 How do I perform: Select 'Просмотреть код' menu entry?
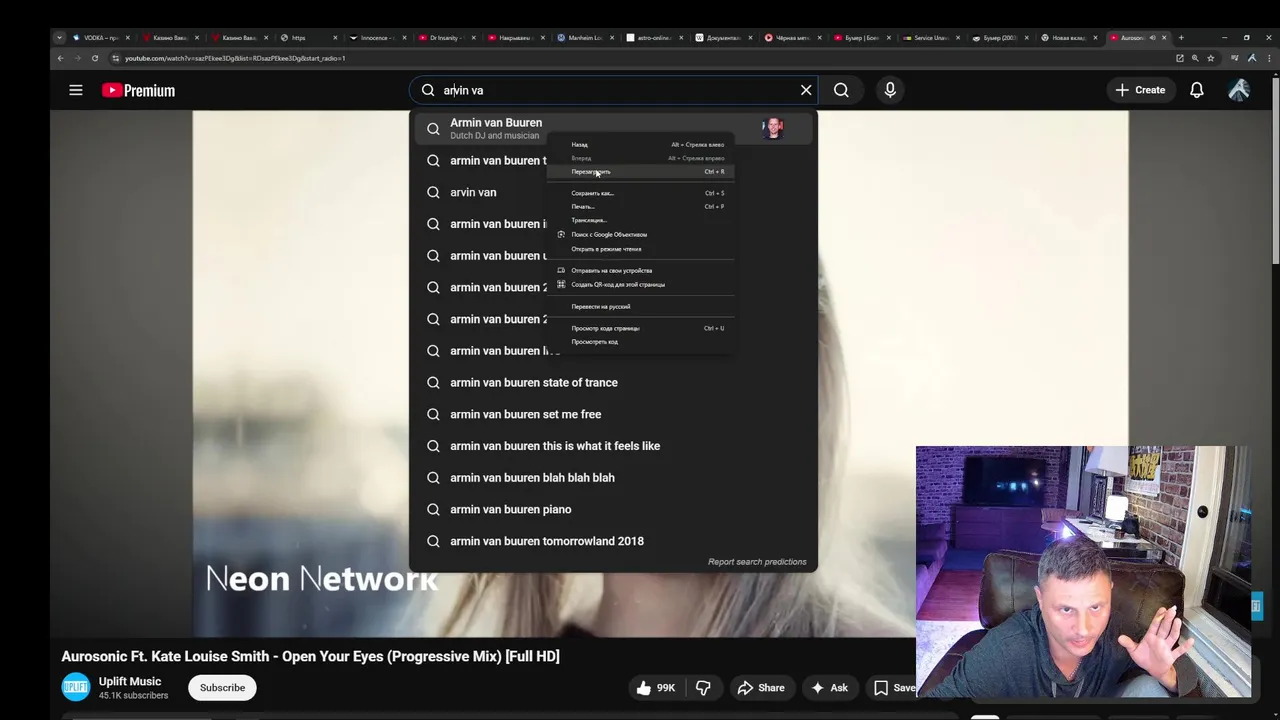[640, 342]
